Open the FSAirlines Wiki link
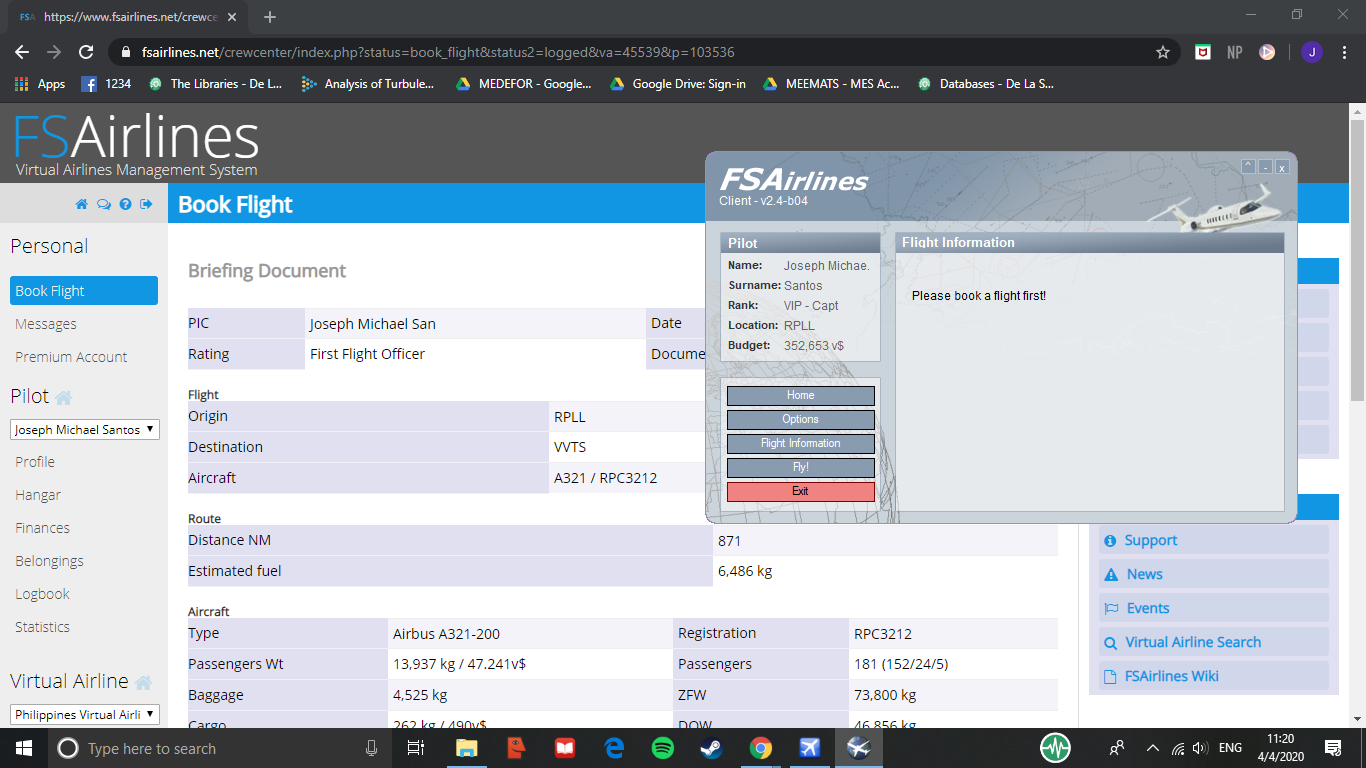 [x=1171, y=677]
